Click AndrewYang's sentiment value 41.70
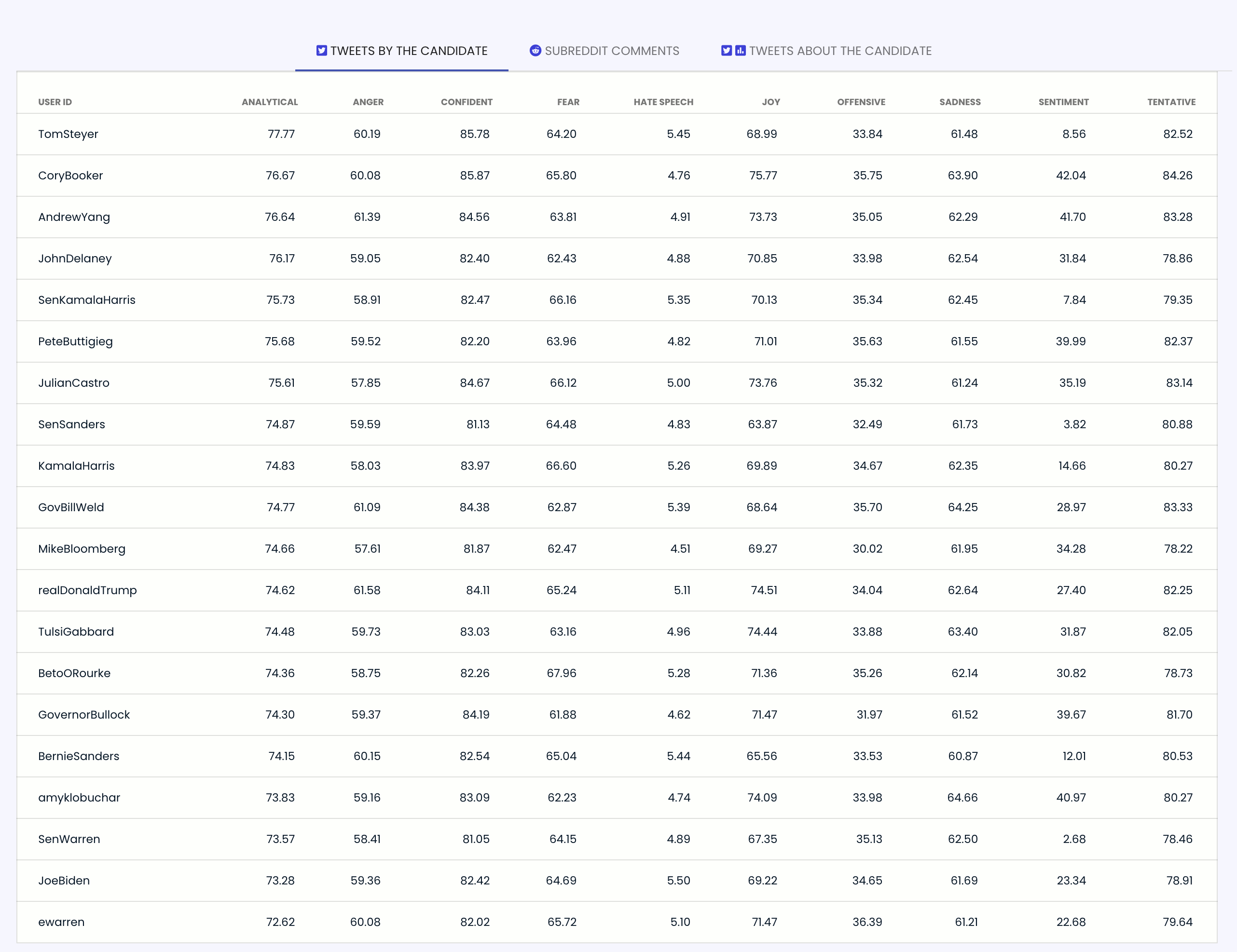The height and width of the screenshot is (952, 1237). (1072, 217)
